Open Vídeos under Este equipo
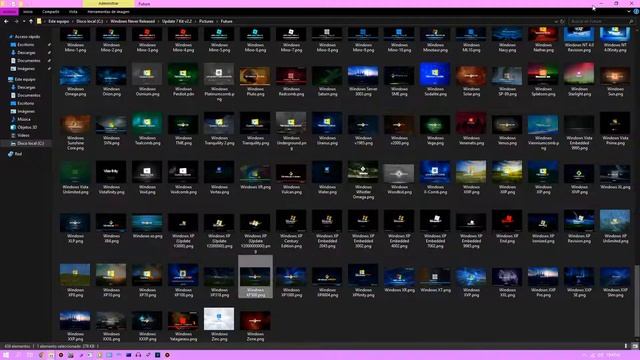 pos(23,135)
